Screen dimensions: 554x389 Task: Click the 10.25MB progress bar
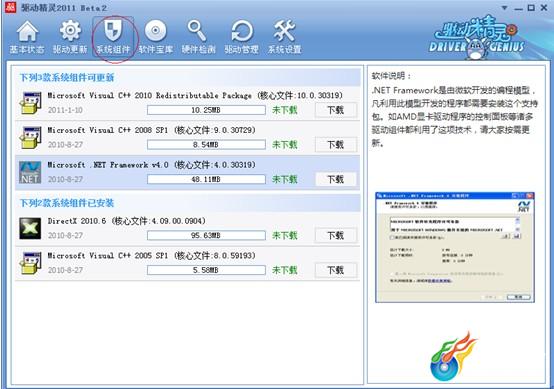206,110
